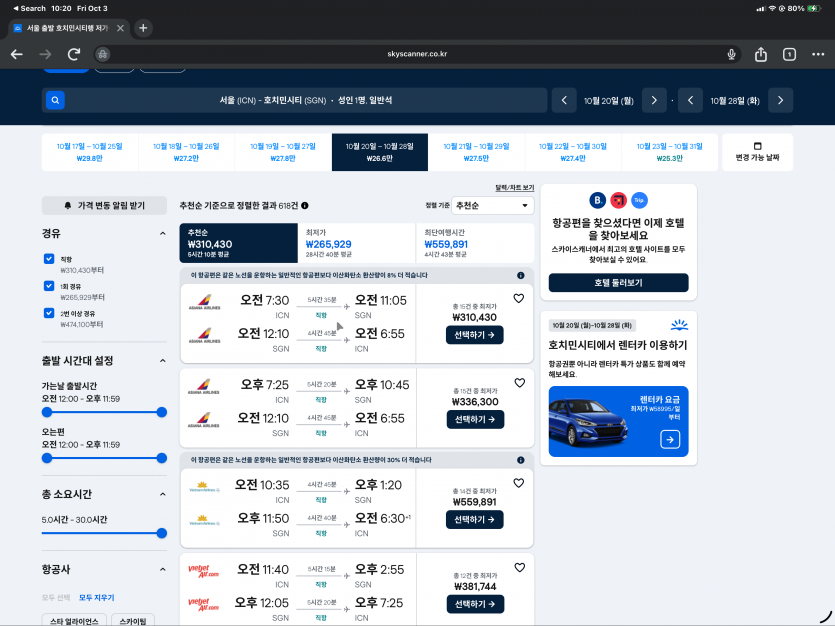835x626 pixels.
Task: Save the ₩310,430 Asiana flight with heart
Action: [x=519, y=298]
